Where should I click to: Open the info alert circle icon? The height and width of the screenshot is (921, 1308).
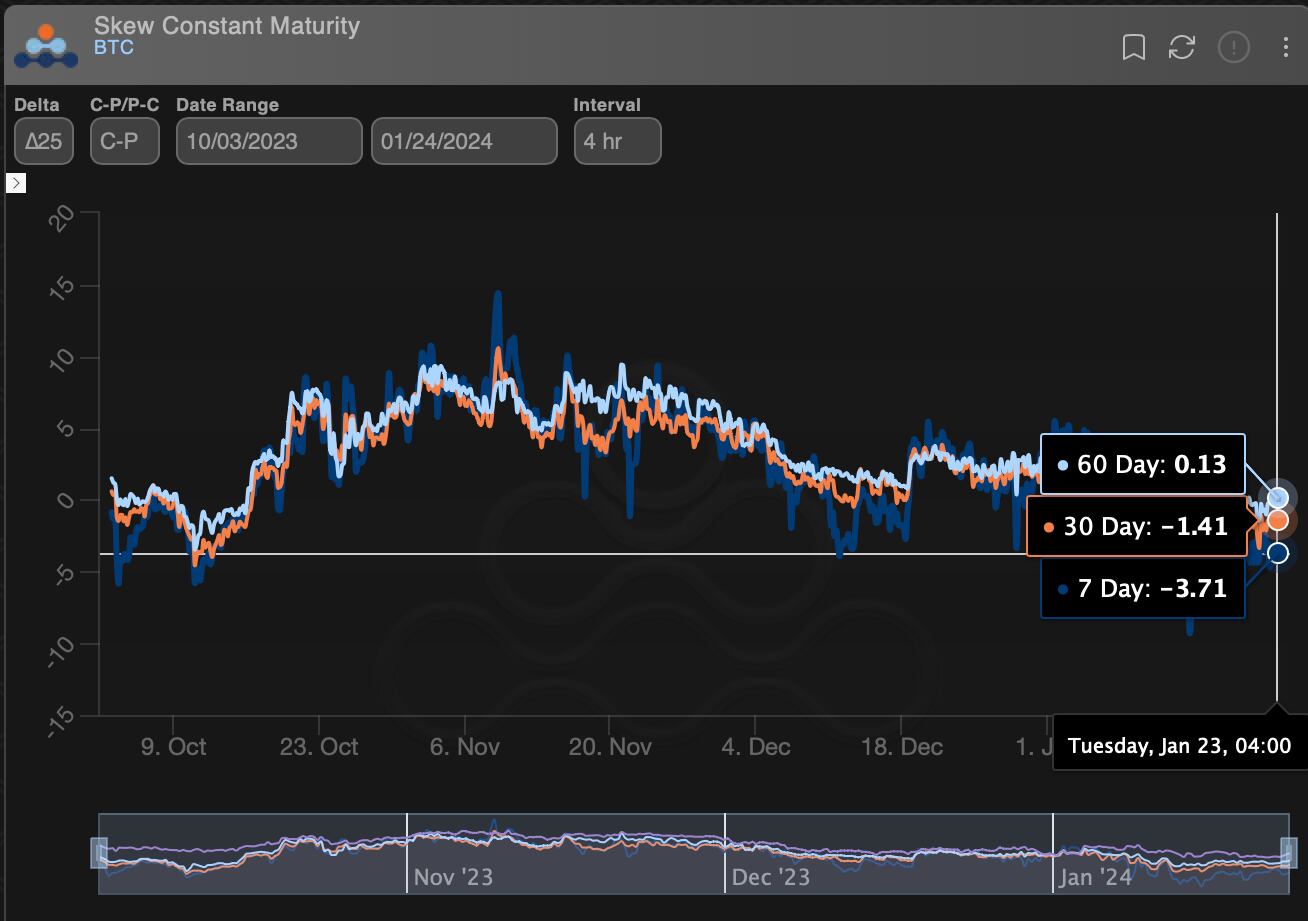tap(1234, 47)
